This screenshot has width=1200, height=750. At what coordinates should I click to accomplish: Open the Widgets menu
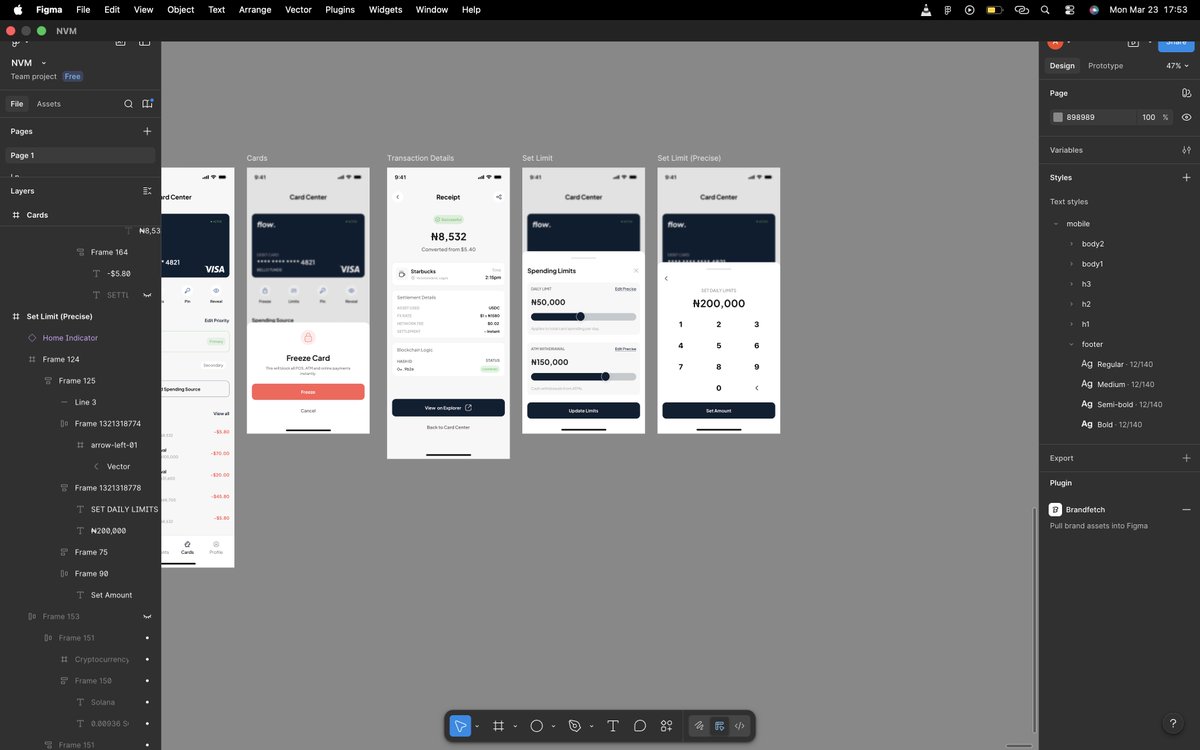(x=385, y=10)
